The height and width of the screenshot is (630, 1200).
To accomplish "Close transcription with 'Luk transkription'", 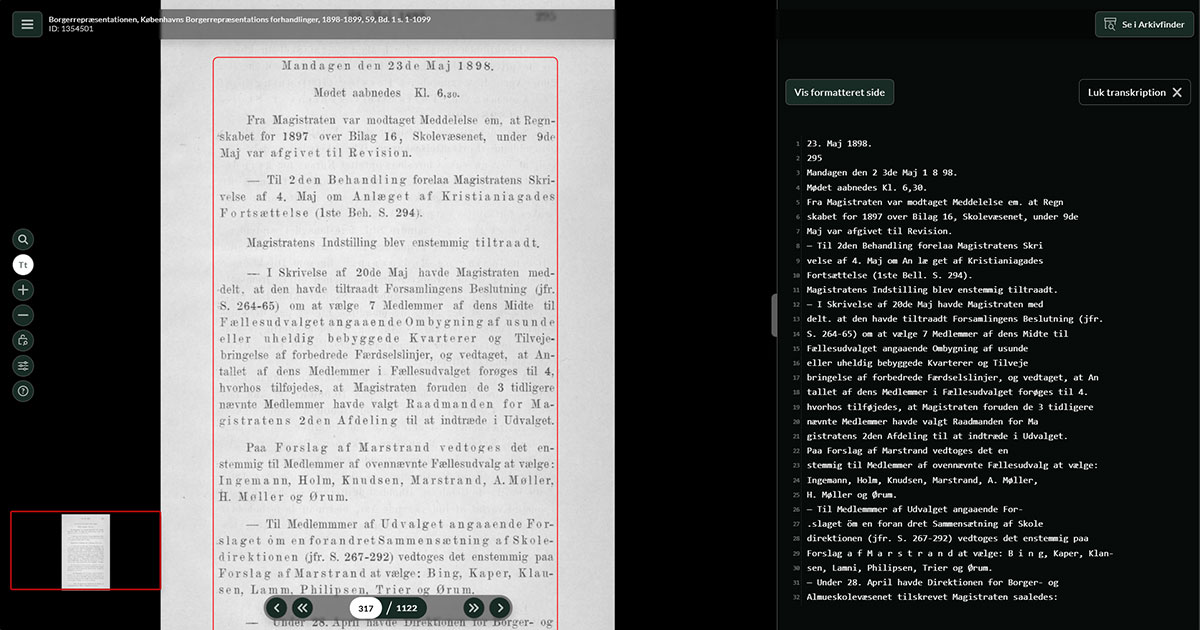I will click(x=1134, y=92).
